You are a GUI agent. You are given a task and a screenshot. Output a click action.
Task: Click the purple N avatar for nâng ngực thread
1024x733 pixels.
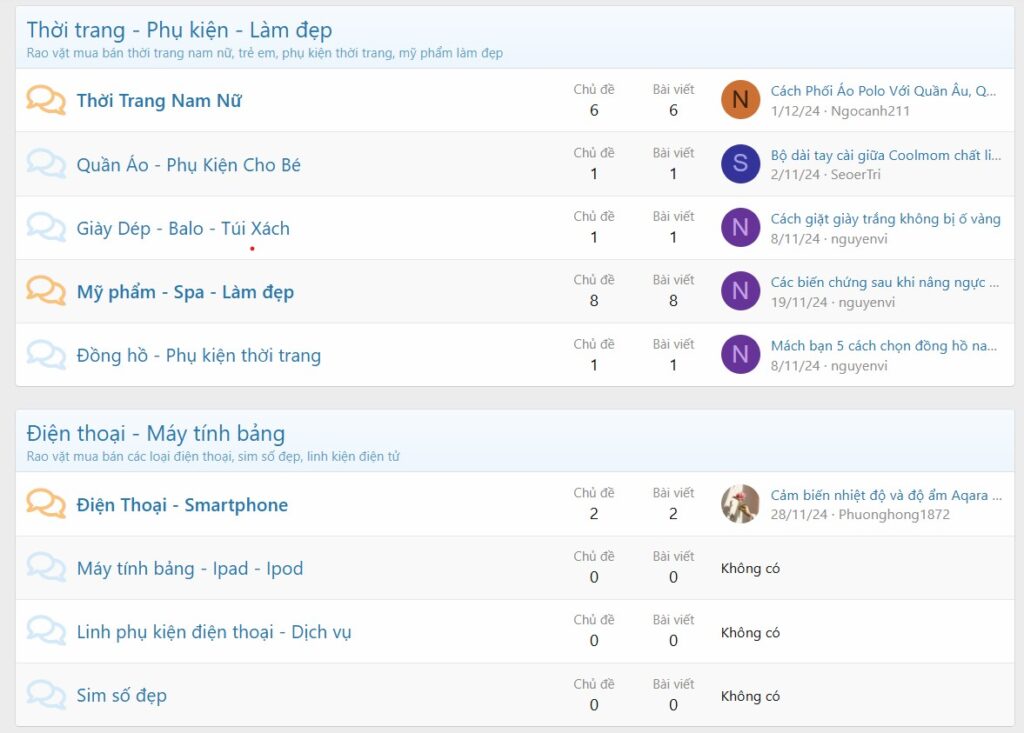click(739, 291)
